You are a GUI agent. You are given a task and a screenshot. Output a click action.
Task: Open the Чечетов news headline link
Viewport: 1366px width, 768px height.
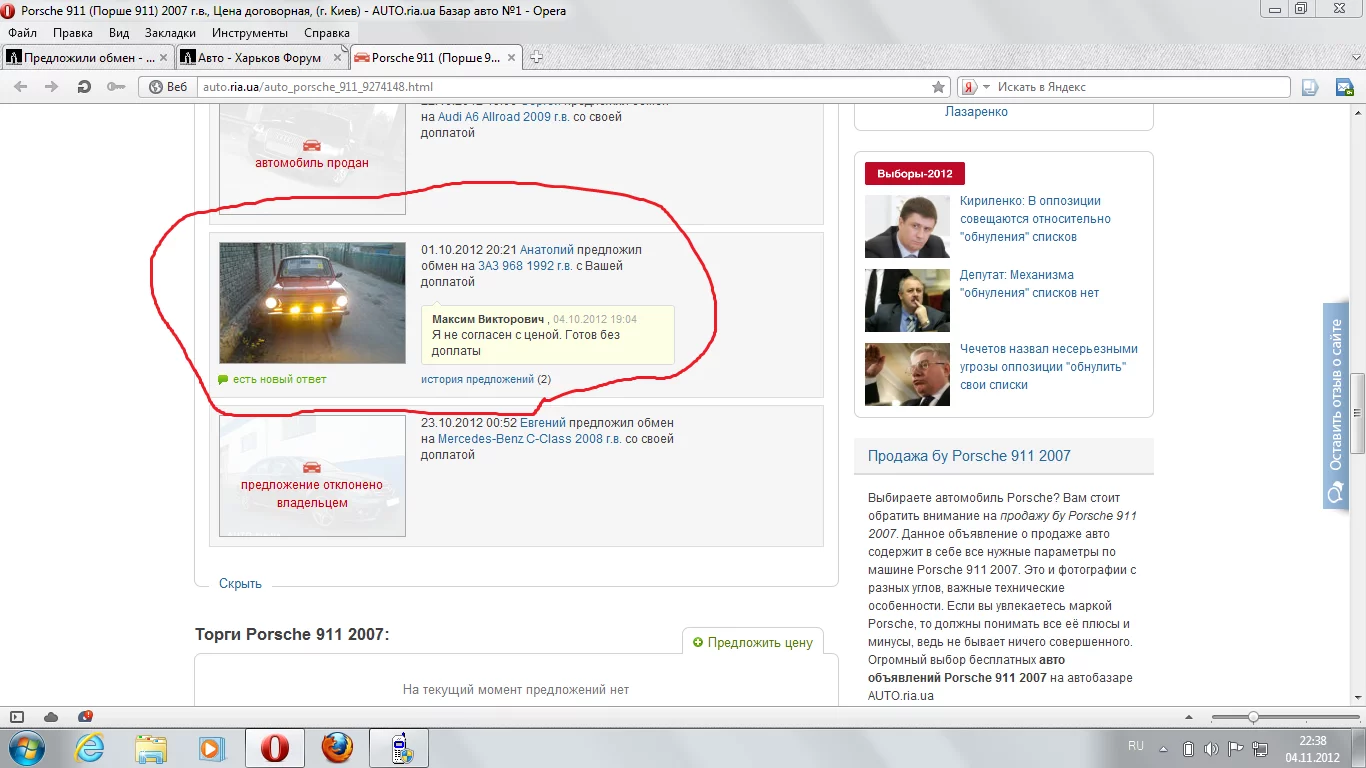coord(1049,367)
